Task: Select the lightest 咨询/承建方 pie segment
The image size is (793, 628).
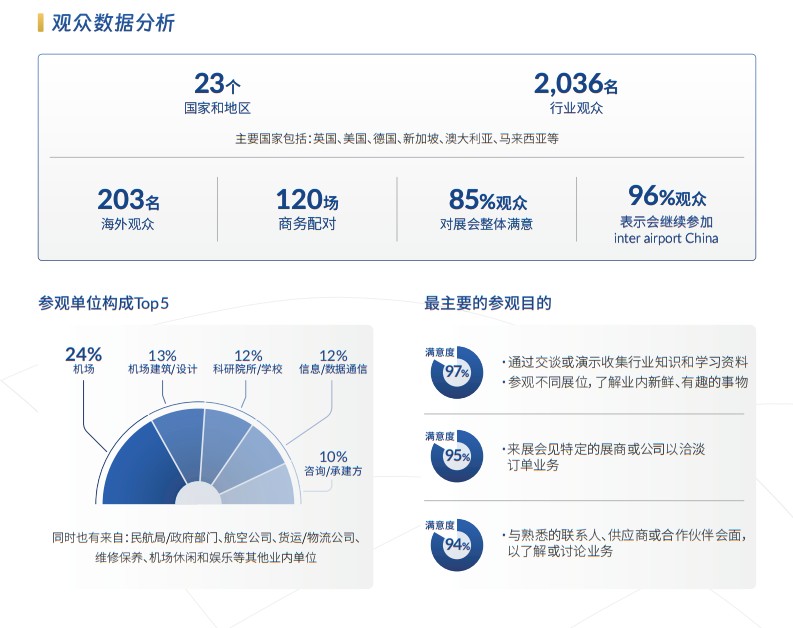Action: [266, 487]
